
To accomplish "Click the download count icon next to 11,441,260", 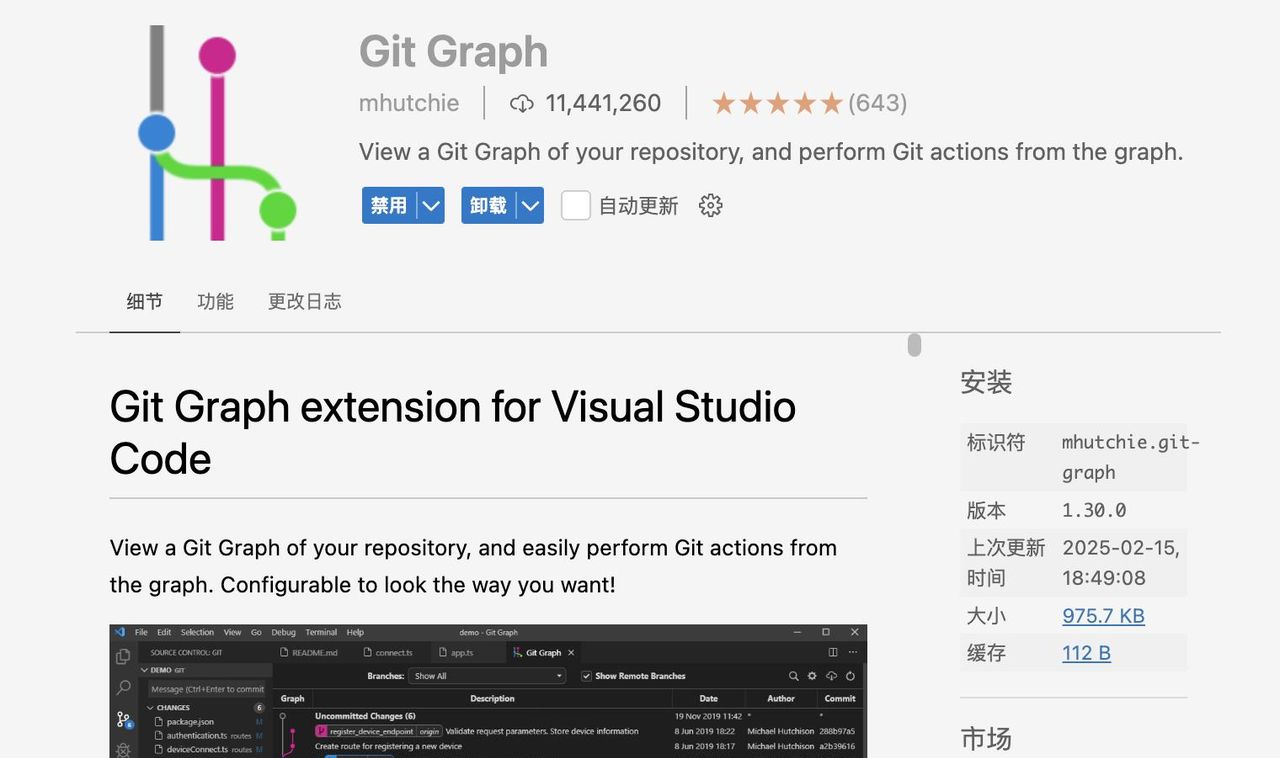I will click(x=522, y=103).
